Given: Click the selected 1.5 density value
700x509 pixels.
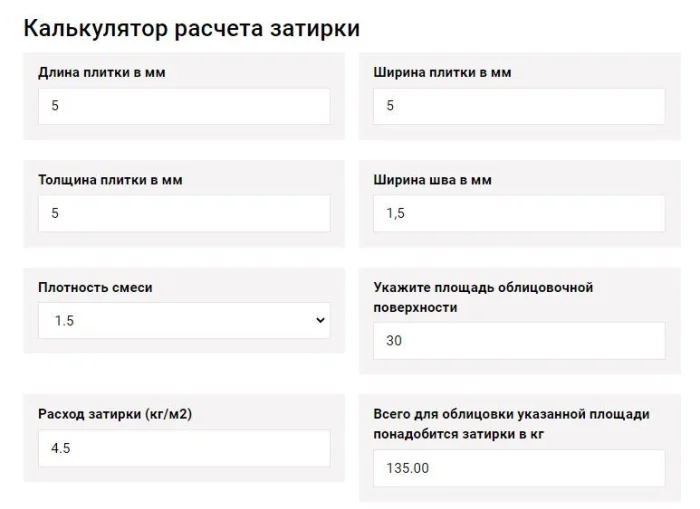Looking at the screenshot, I should click(64, 321).
